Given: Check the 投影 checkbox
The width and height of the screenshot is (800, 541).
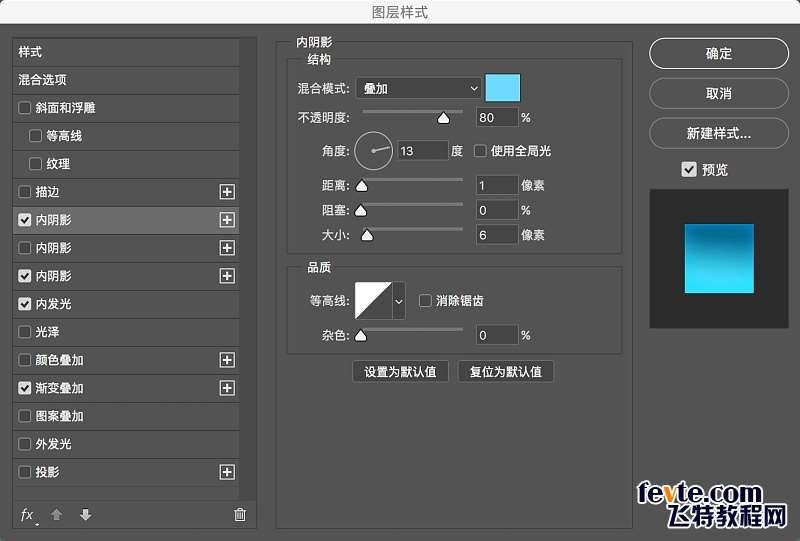Looking at the screenshot, I should 24,472.
